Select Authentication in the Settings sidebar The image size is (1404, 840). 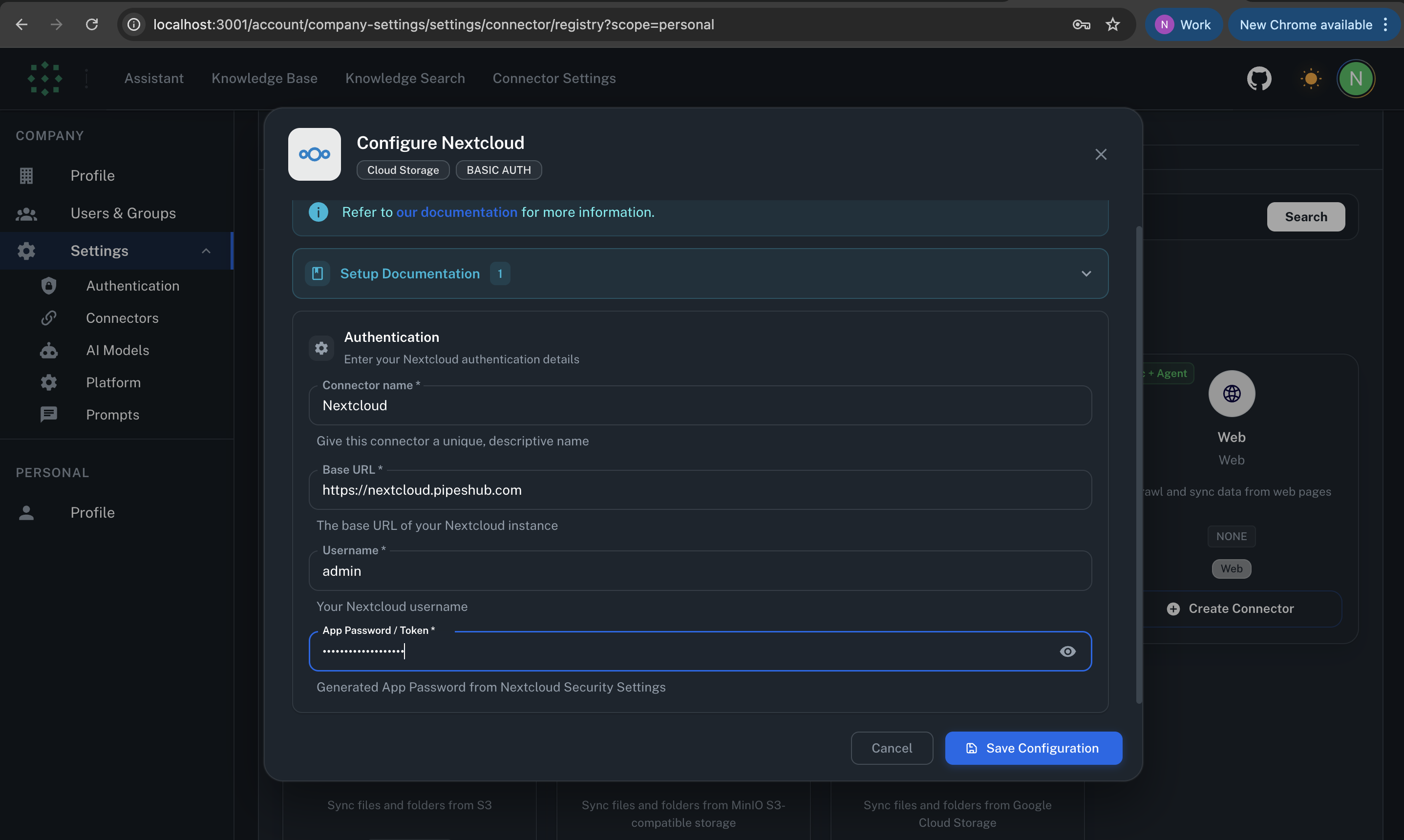point(132,286)
